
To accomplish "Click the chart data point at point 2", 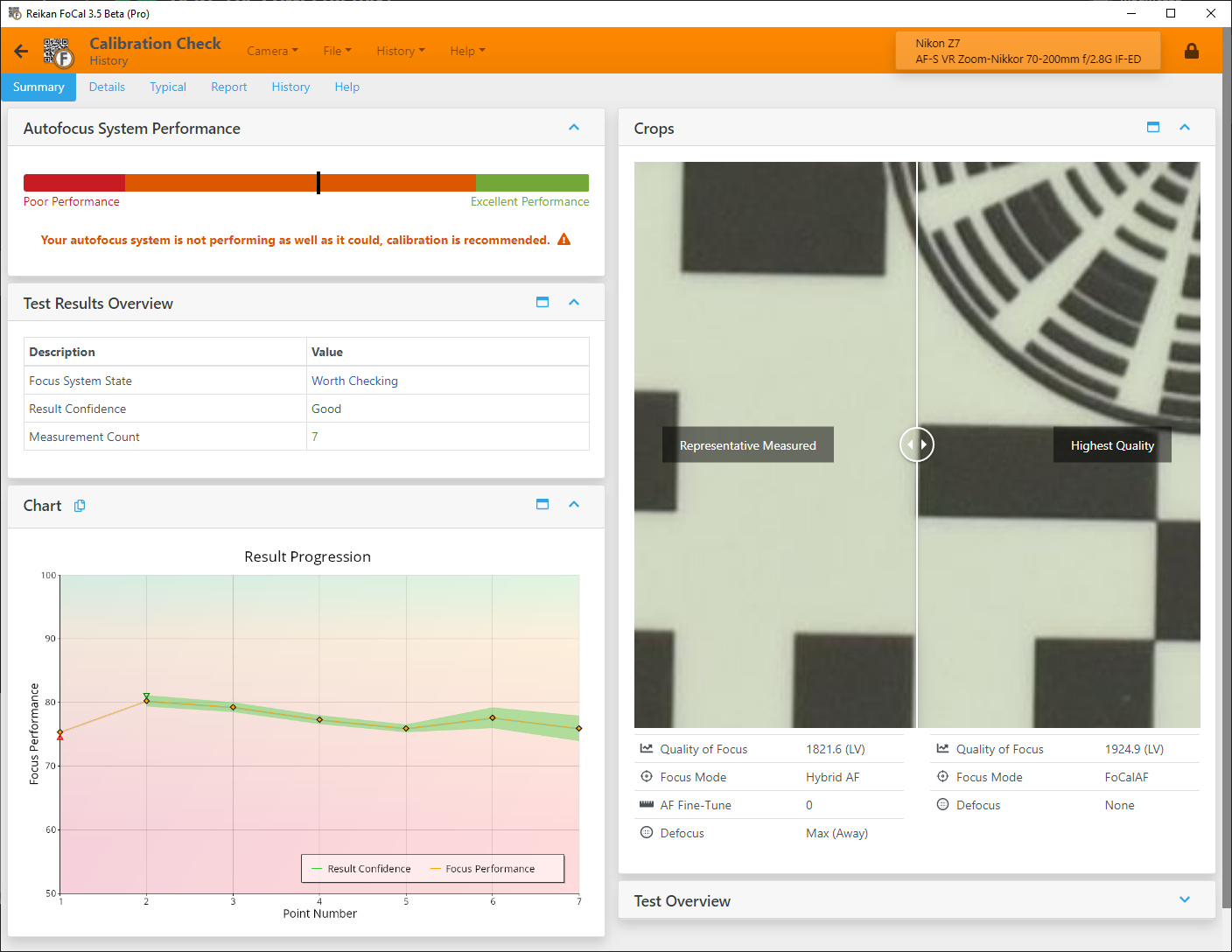I will pos(146,701).
